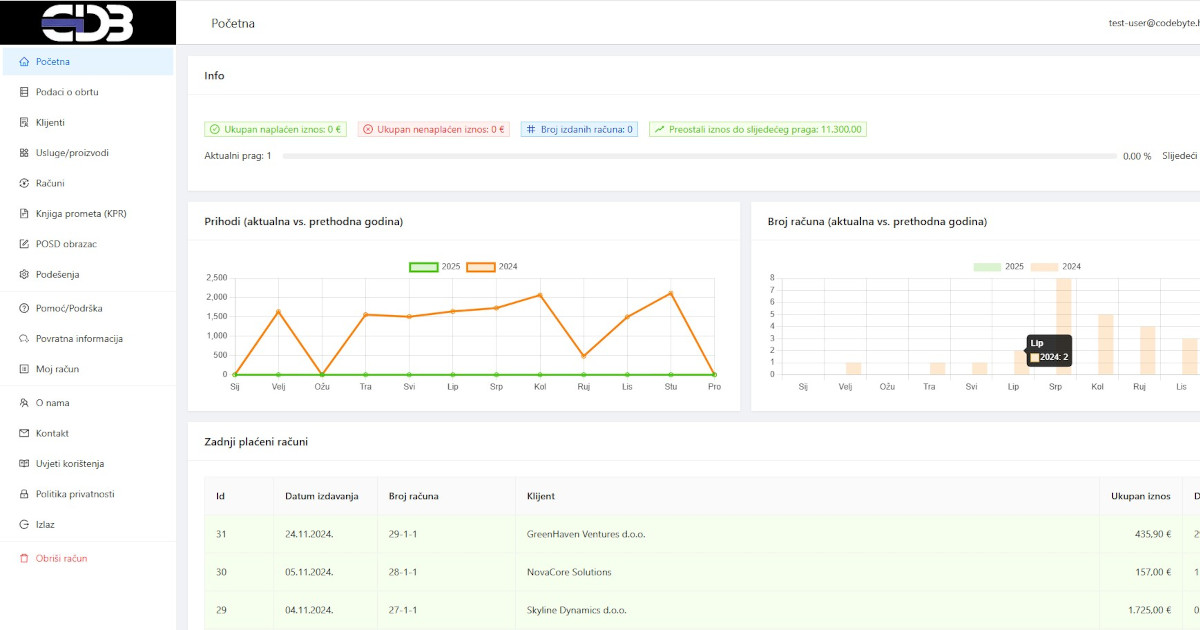Click the Usluge/proizvodi grid icon
This screenshot has height=630, width=1200.
[24, 153]
